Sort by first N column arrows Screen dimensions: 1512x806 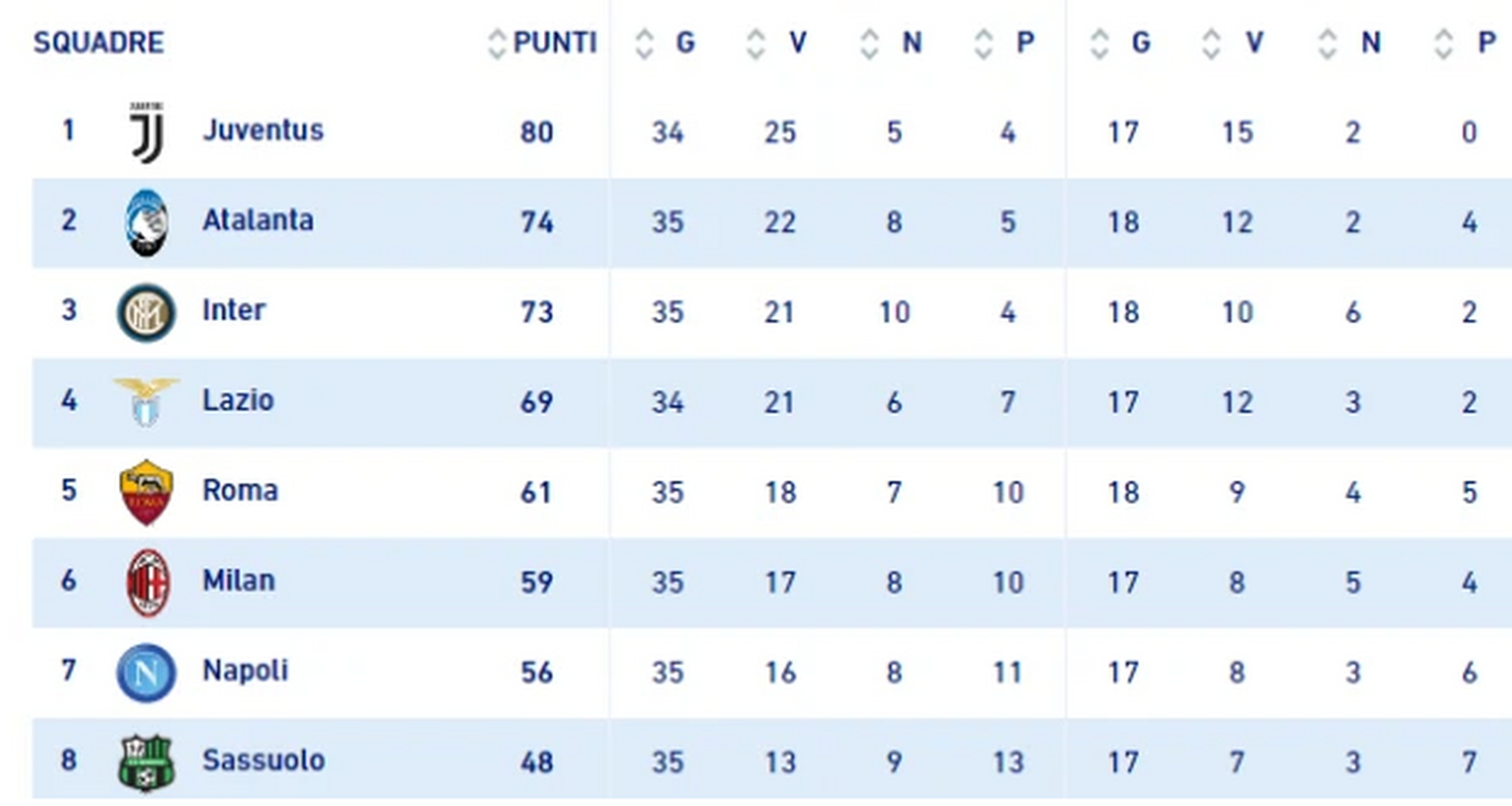[870, 44]
